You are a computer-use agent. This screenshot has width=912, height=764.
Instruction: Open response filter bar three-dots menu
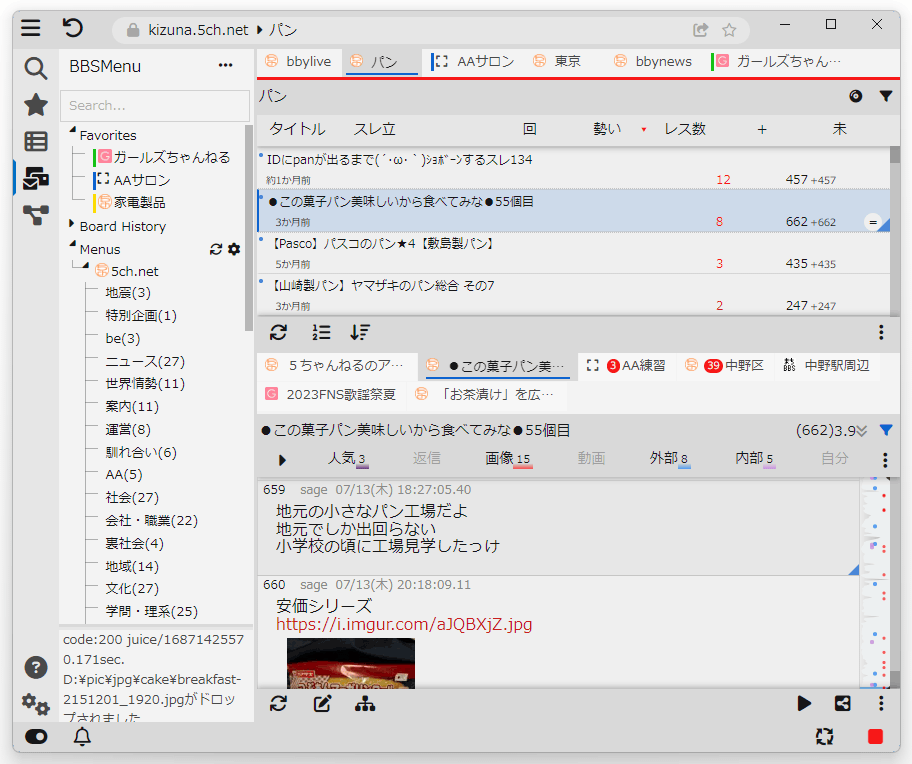[885, 460]
